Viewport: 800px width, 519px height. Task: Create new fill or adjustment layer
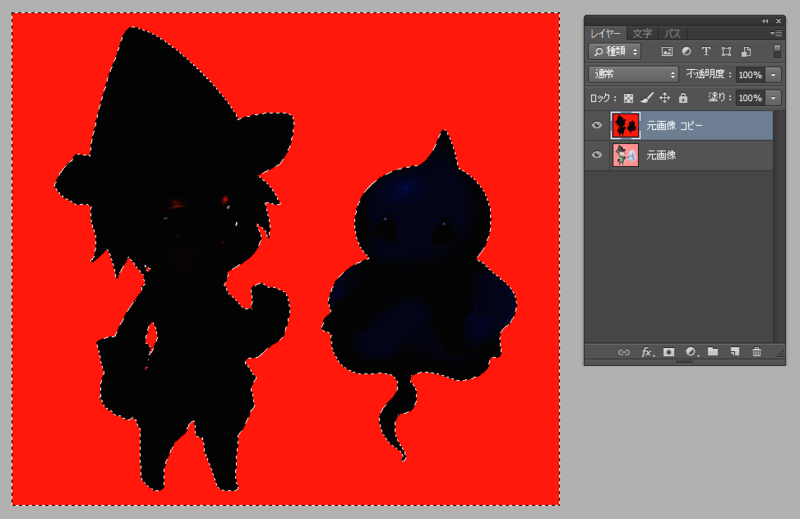pyautogui.click(x=691, y=352)
